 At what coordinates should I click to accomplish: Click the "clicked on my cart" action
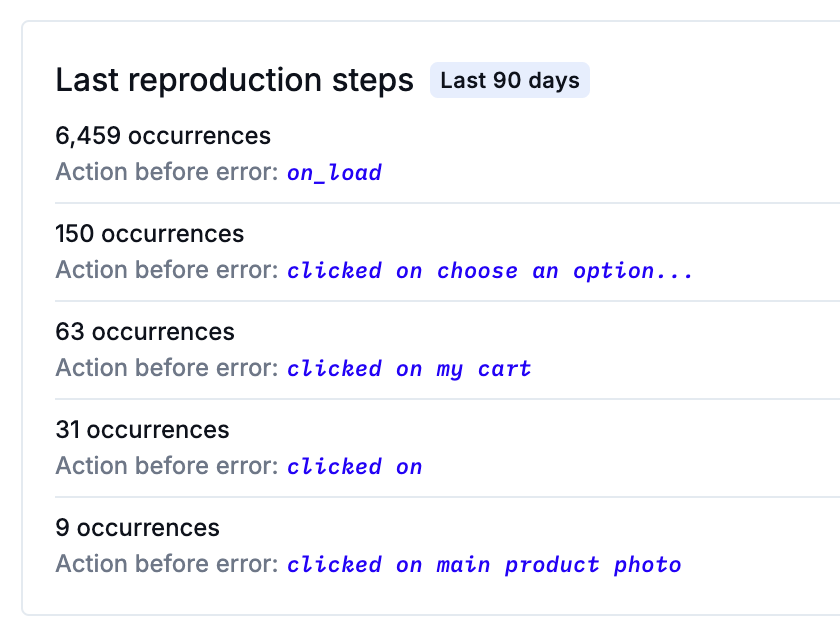coord(409,369)
